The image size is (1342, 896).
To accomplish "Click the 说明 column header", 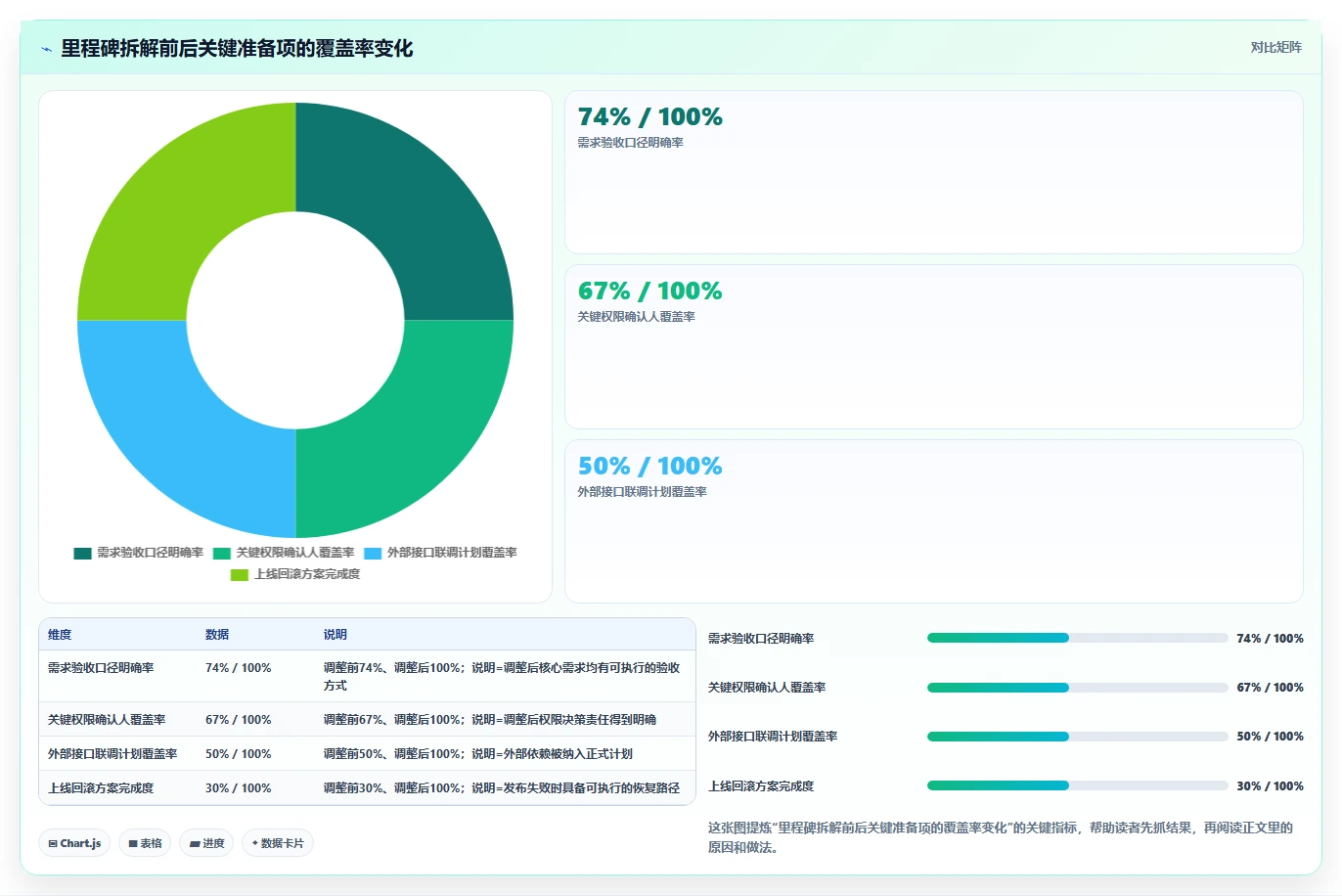I will [335, 635].
